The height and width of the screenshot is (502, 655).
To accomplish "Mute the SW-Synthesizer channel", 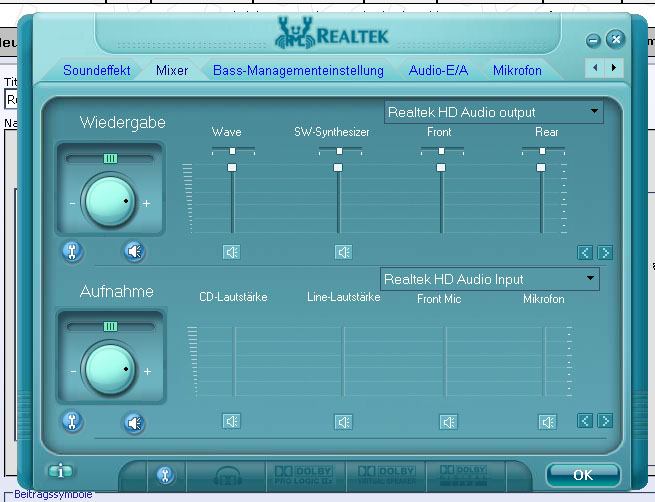I will coord(343,252).
